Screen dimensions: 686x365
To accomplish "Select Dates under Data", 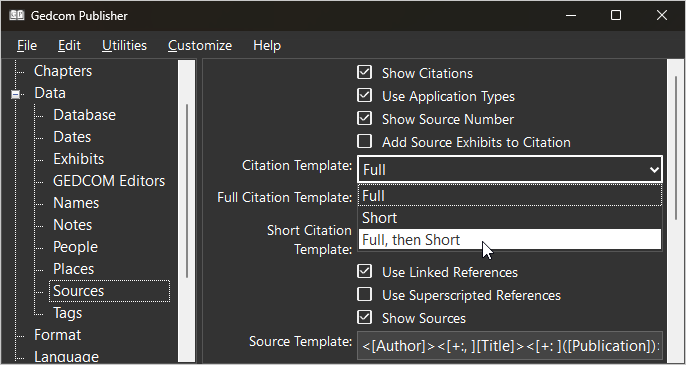I will tap(72, 137).
